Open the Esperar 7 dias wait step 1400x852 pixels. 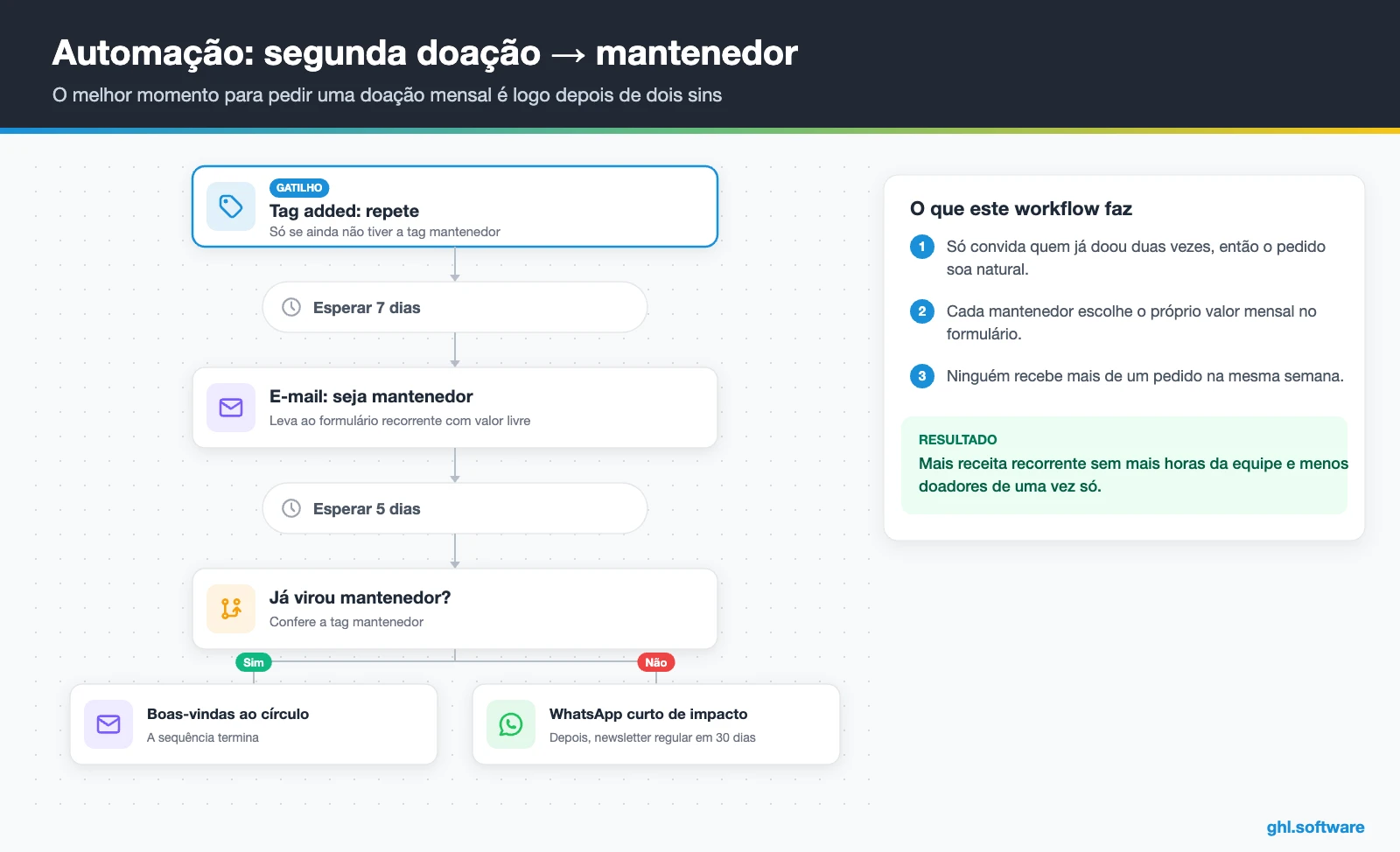(x=455, y=307)
